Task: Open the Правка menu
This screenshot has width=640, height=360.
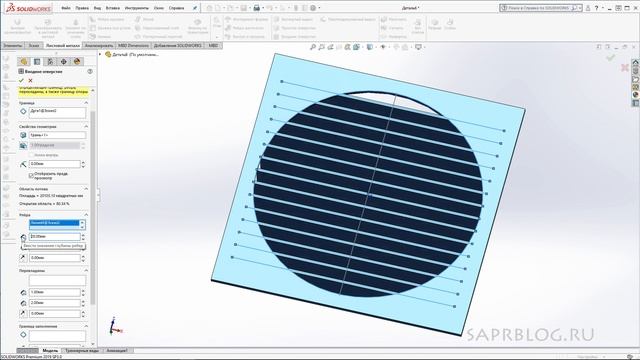Action: [82, 8]
